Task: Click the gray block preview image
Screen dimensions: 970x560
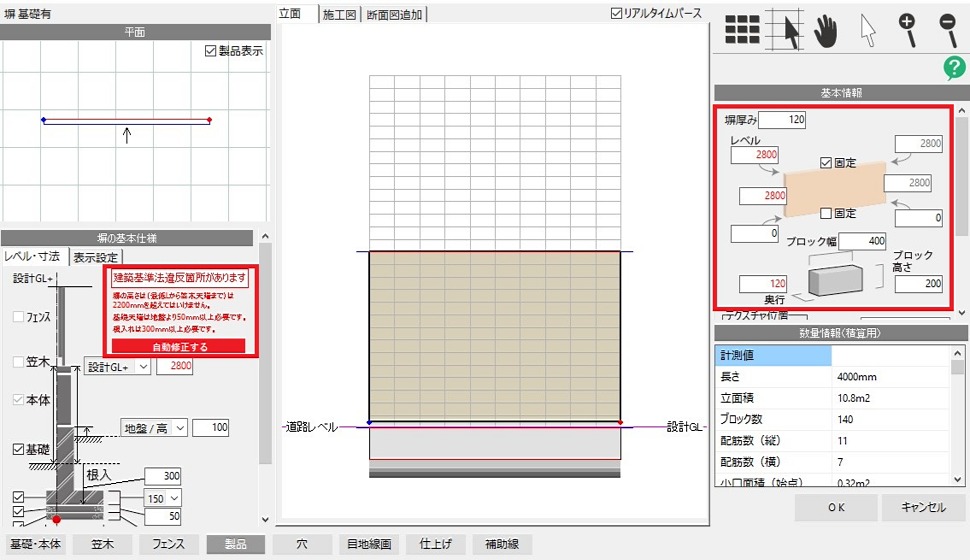Action: coord(835,280)
